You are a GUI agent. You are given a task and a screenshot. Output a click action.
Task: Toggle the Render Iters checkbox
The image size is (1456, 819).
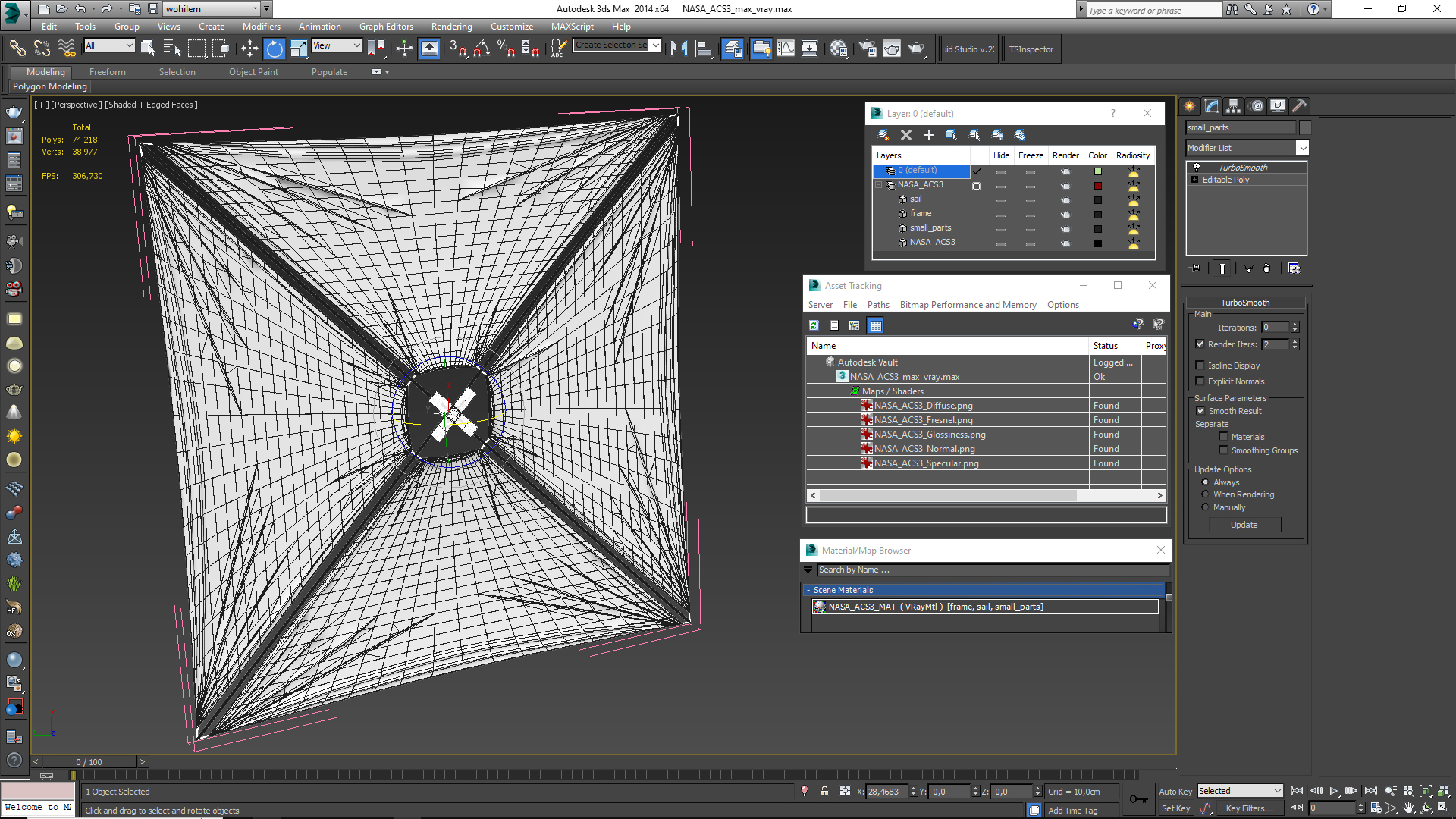click(x=1200, y=344)
